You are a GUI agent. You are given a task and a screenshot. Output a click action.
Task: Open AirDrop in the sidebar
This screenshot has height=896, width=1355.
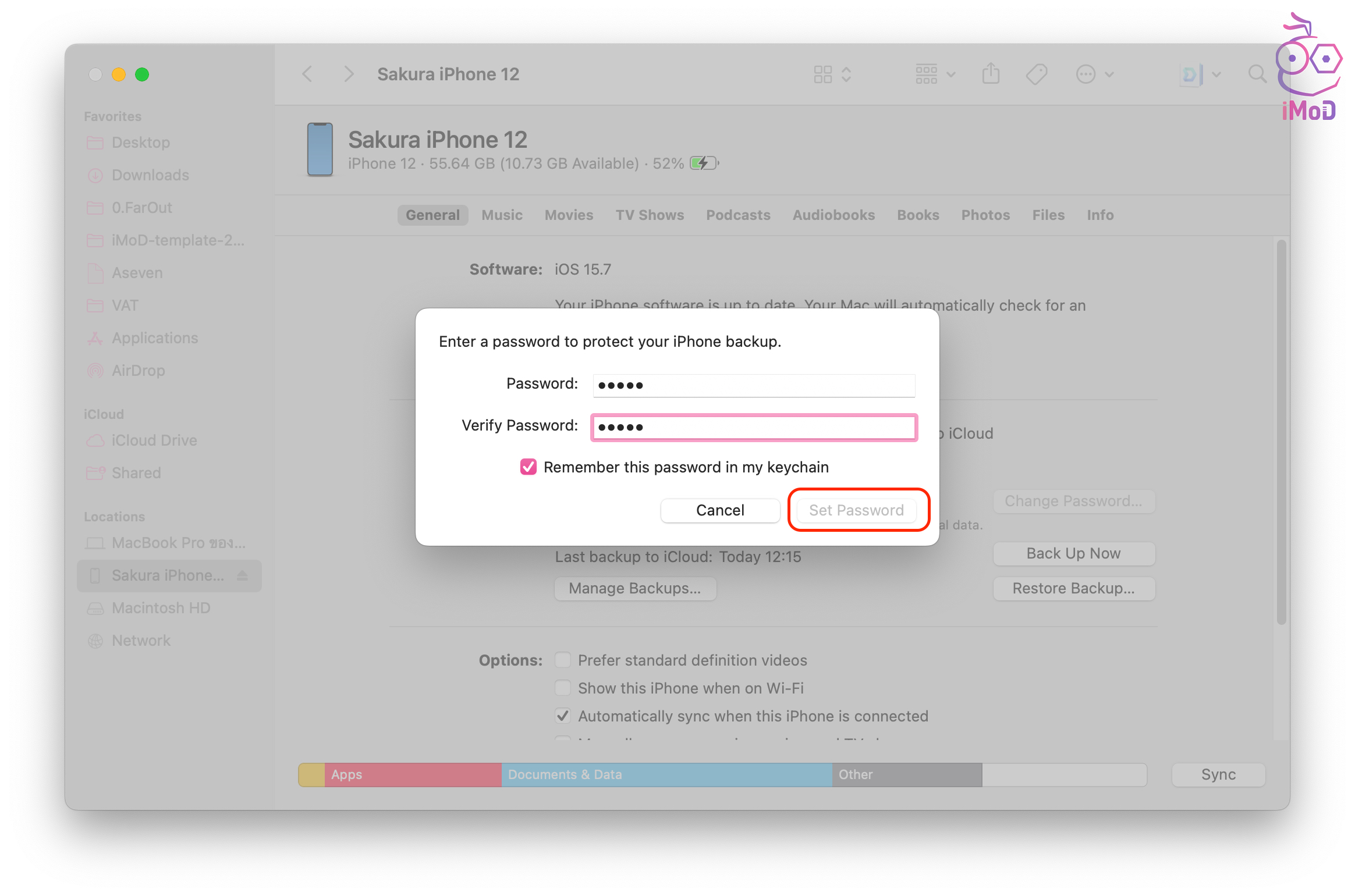click(x=138, y=371)
